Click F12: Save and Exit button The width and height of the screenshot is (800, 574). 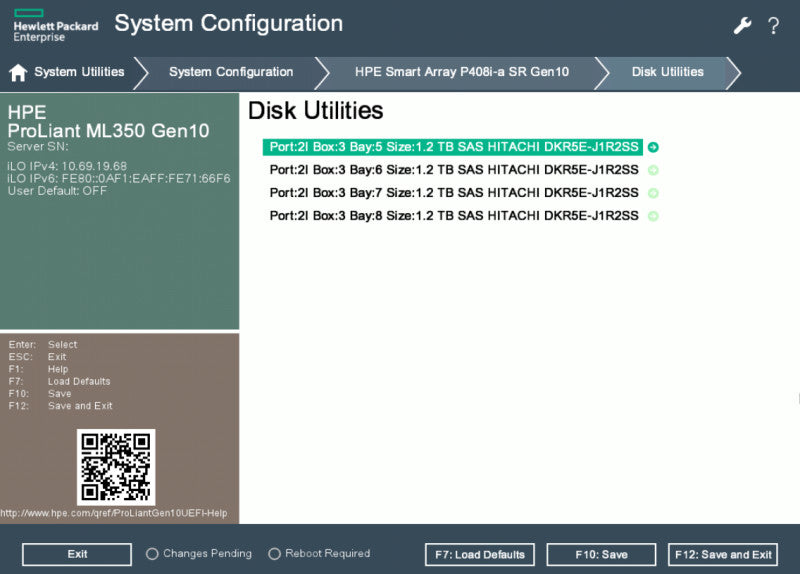[x=723, y=555]
